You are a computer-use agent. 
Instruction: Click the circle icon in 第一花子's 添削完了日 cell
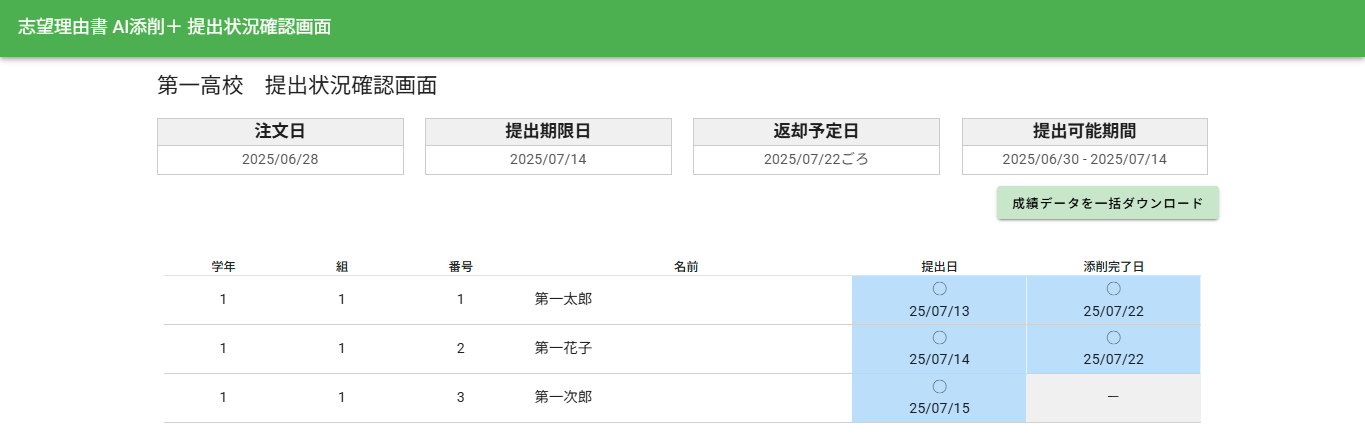(1113, 338)
